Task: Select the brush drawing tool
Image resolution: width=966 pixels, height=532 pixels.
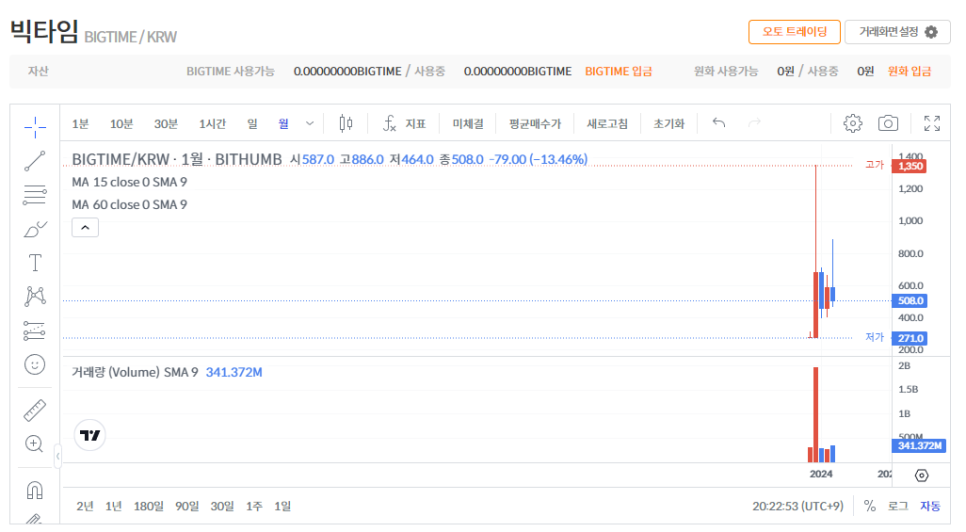Action: (35, 229)
